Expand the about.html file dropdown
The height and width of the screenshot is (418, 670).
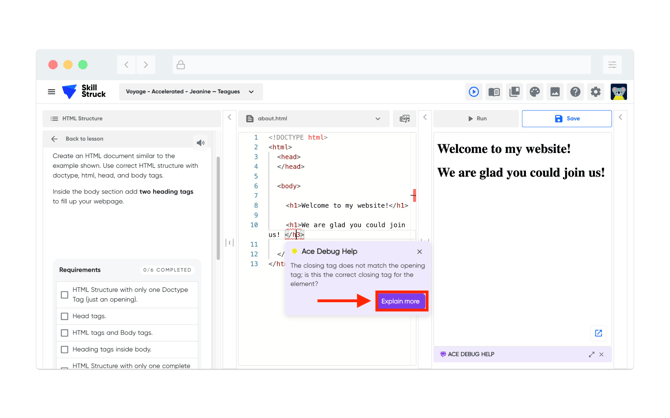tap(377, 119)
